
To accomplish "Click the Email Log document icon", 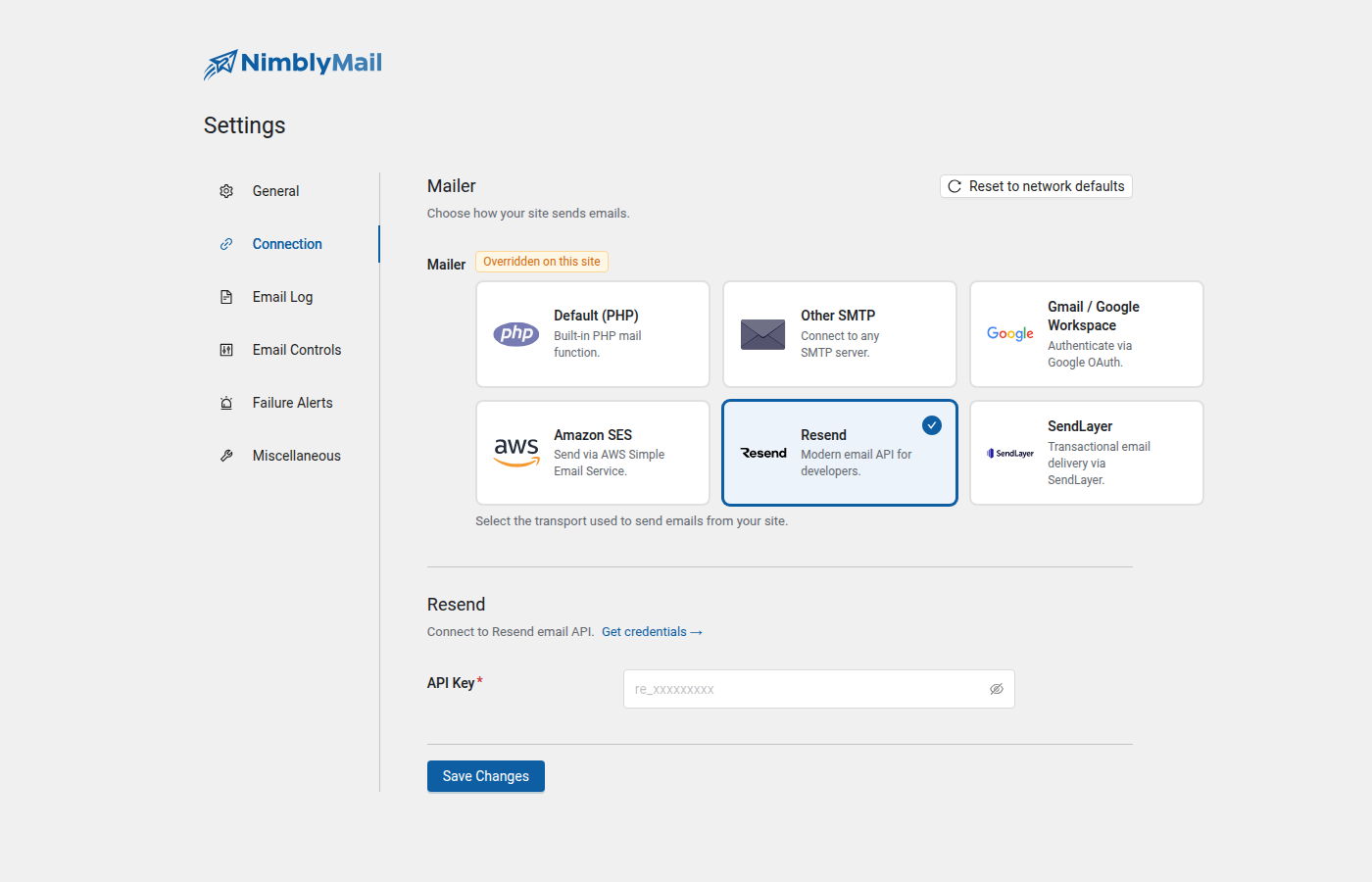I will pos(226,297).
